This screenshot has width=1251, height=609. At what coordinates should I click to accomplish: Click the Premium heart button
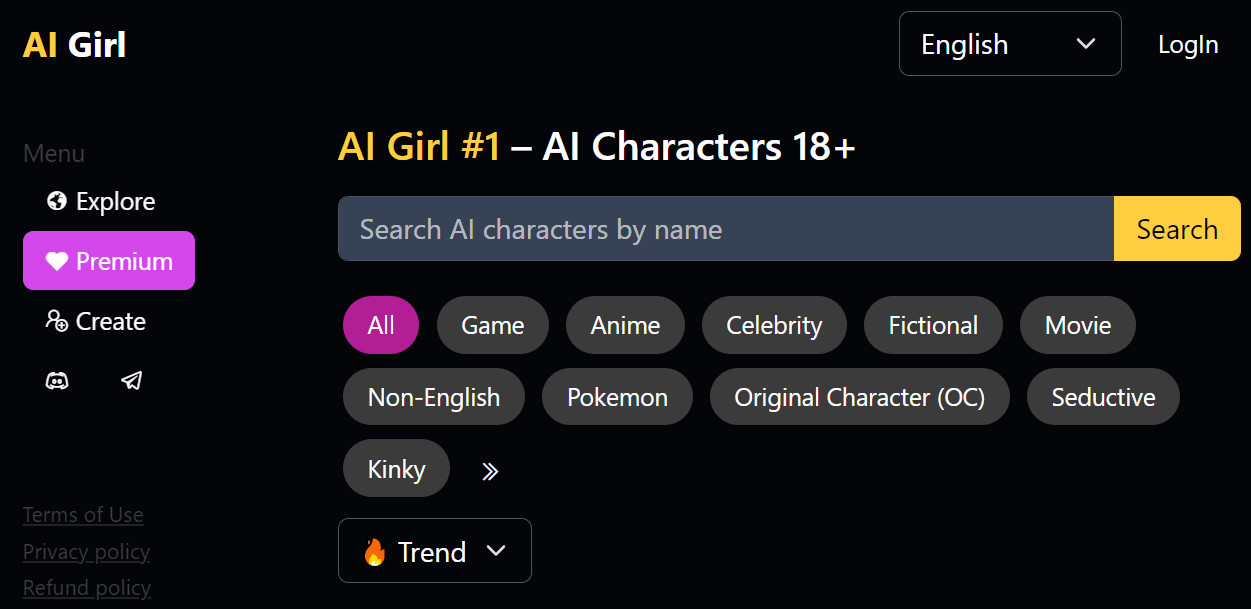pos(109,261)
